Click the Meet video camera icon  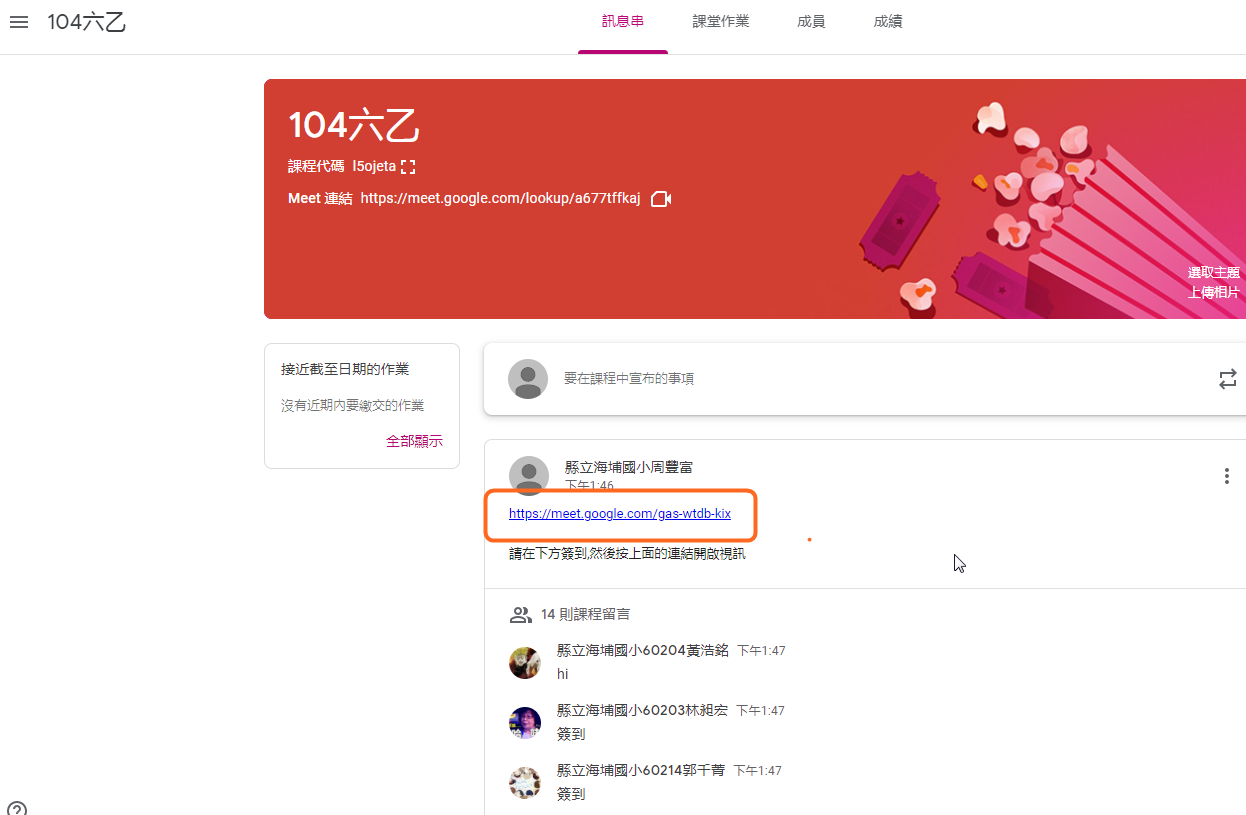[660, 199]
